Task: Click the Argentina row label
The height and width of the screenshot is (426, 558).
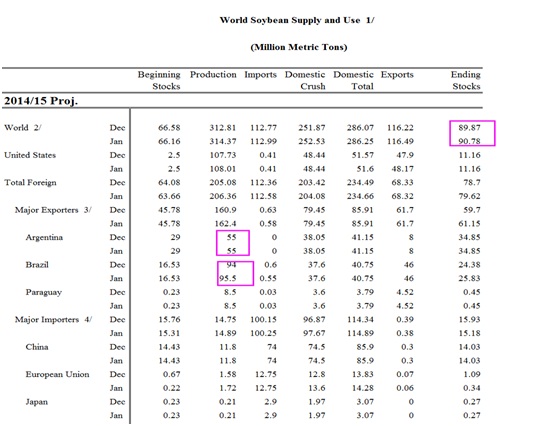Action: tap(44, 237)
